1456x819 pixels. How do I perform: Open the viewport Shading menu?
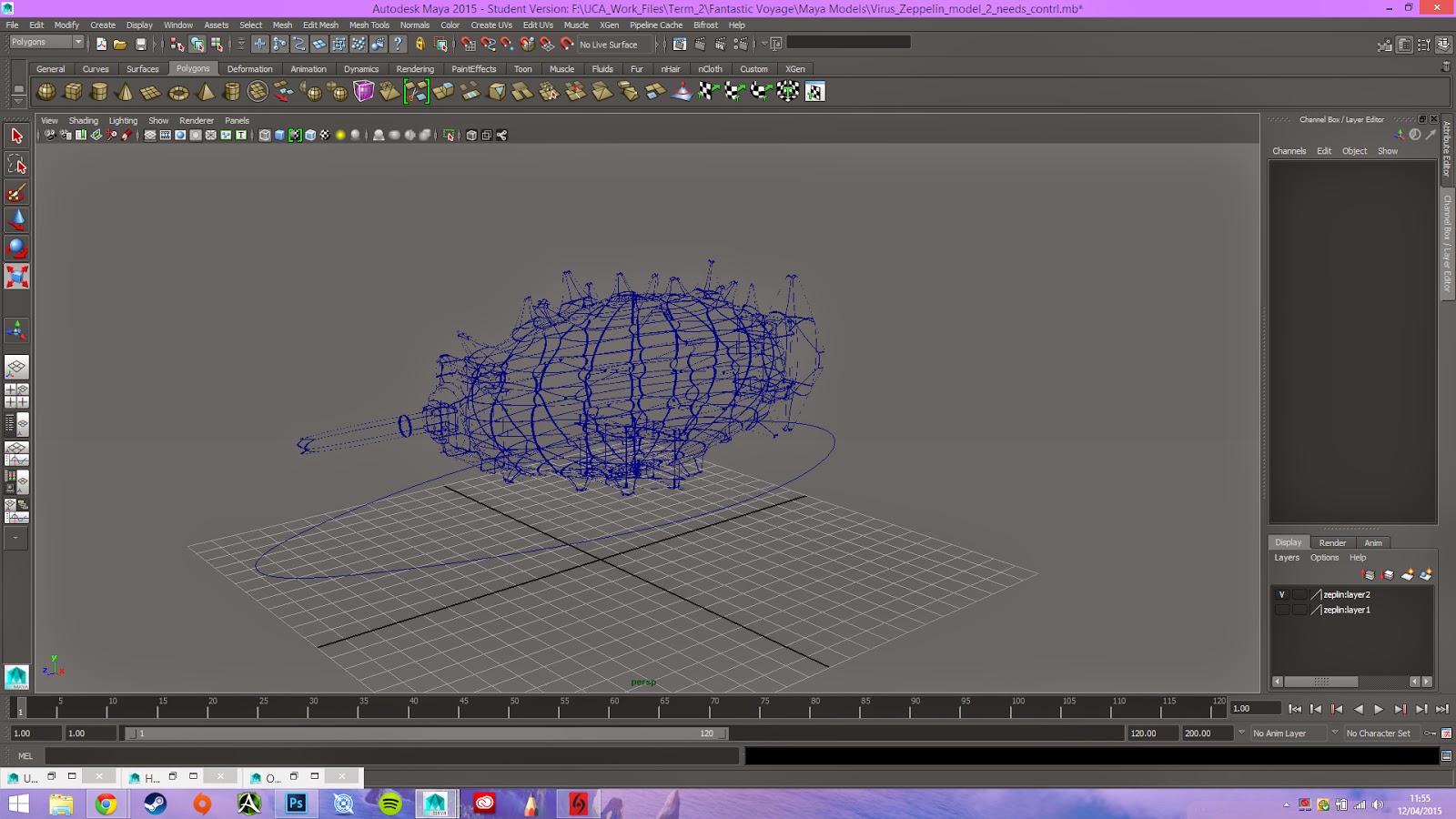[x=83, y=120]
